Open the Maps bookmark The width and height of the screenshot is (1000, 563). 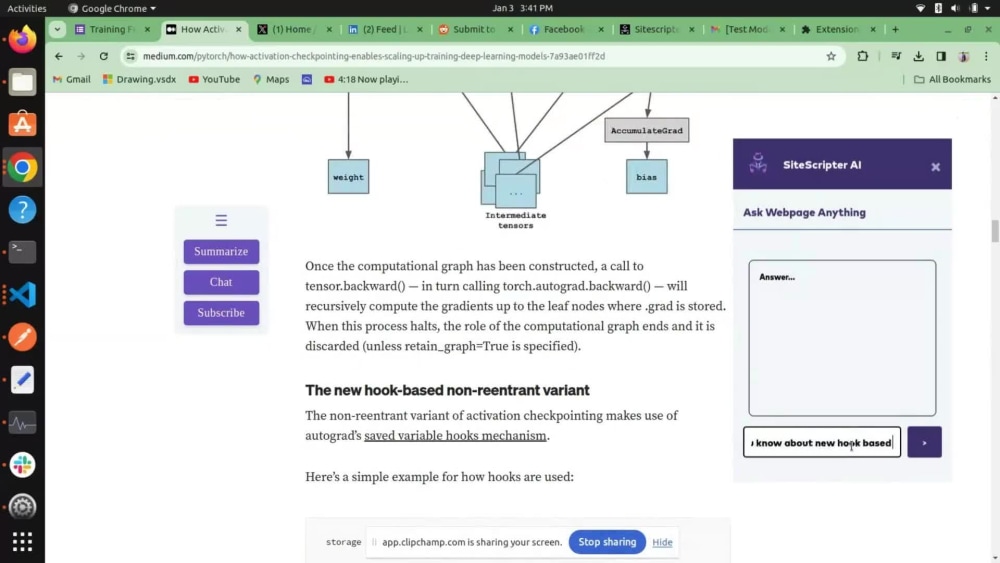271,80
